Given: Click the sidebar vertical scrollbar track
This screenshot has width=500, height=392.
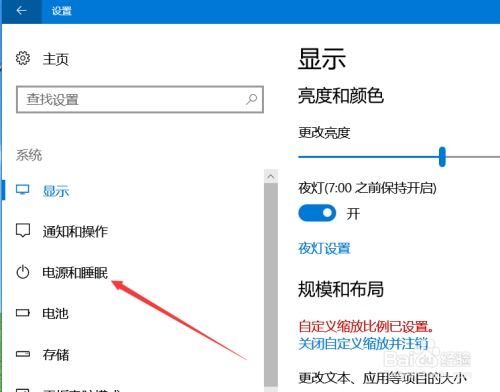Looking at the screenshot, I should tap(271, 283).
